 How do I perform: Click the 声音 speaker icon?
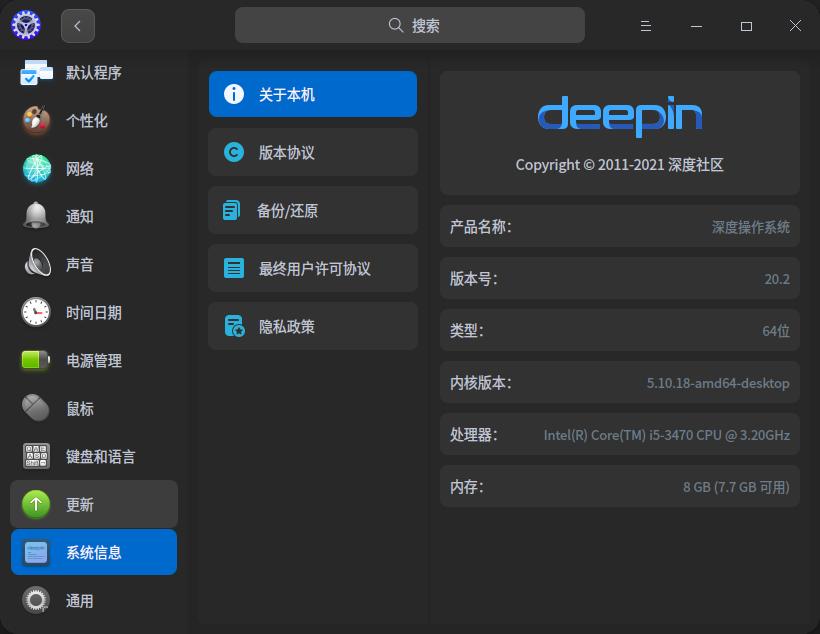tap(37, 263)
